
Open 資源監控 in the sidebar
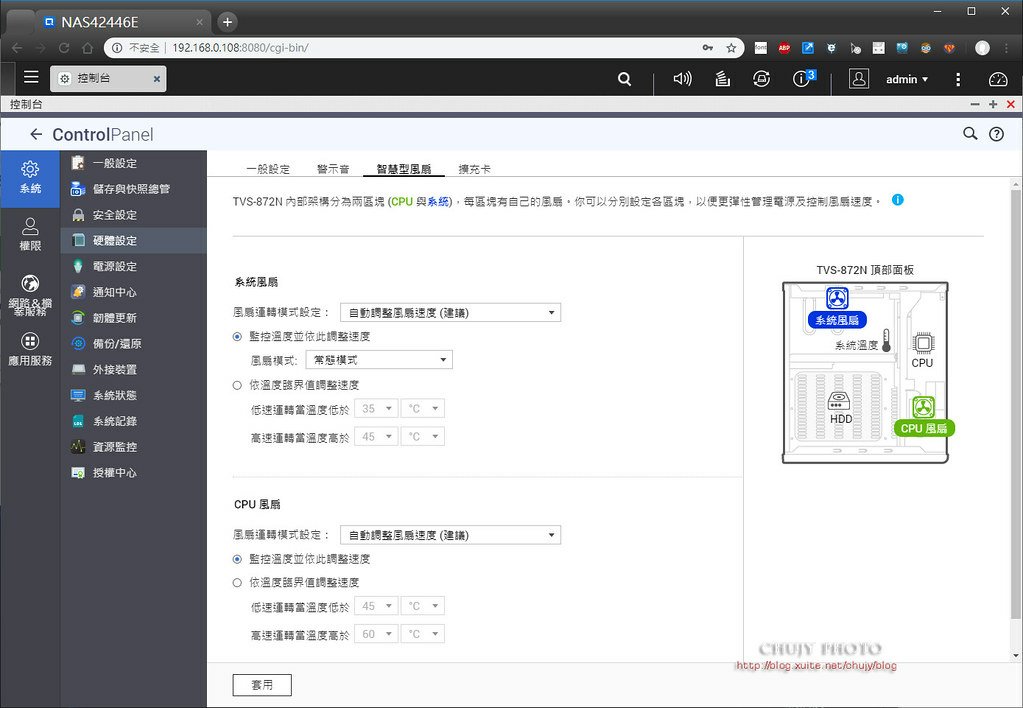point(134,446)
